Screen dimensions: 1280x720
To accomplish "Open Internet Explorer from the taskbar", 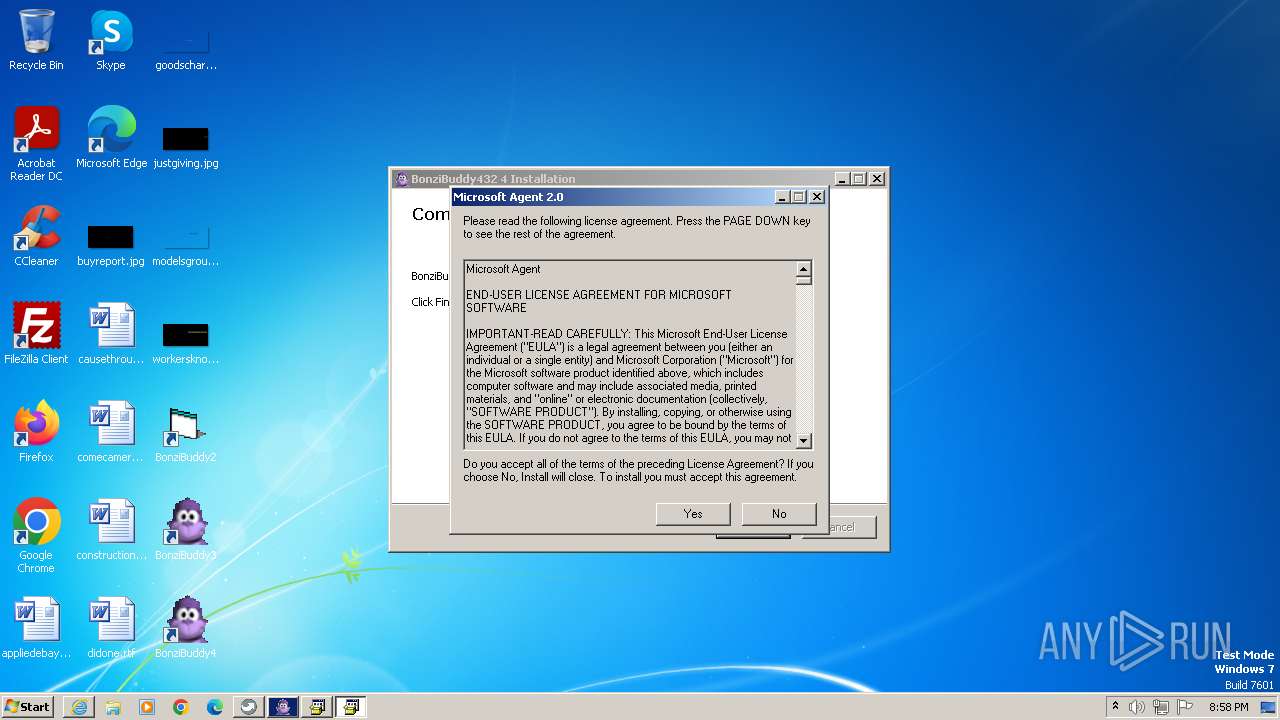I will click(79, 707).
